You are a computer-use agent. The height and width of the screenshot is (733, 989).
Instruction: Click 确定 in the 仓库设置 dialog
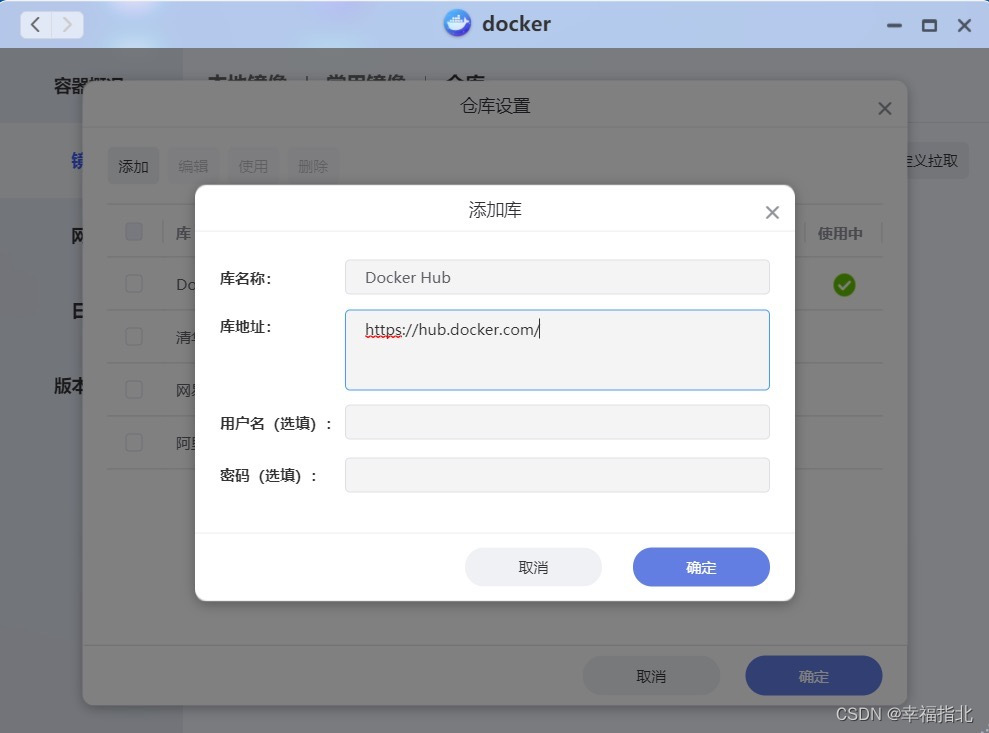click(814, 676)
